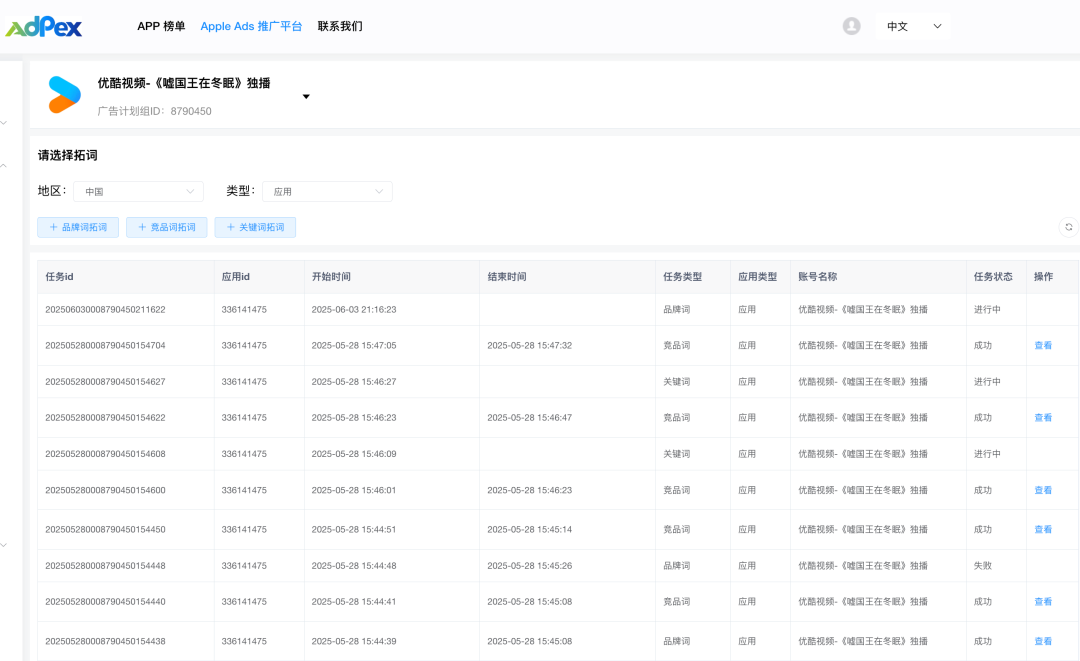
Task: Open the 中文 language selector
Action: pos(914,26)
